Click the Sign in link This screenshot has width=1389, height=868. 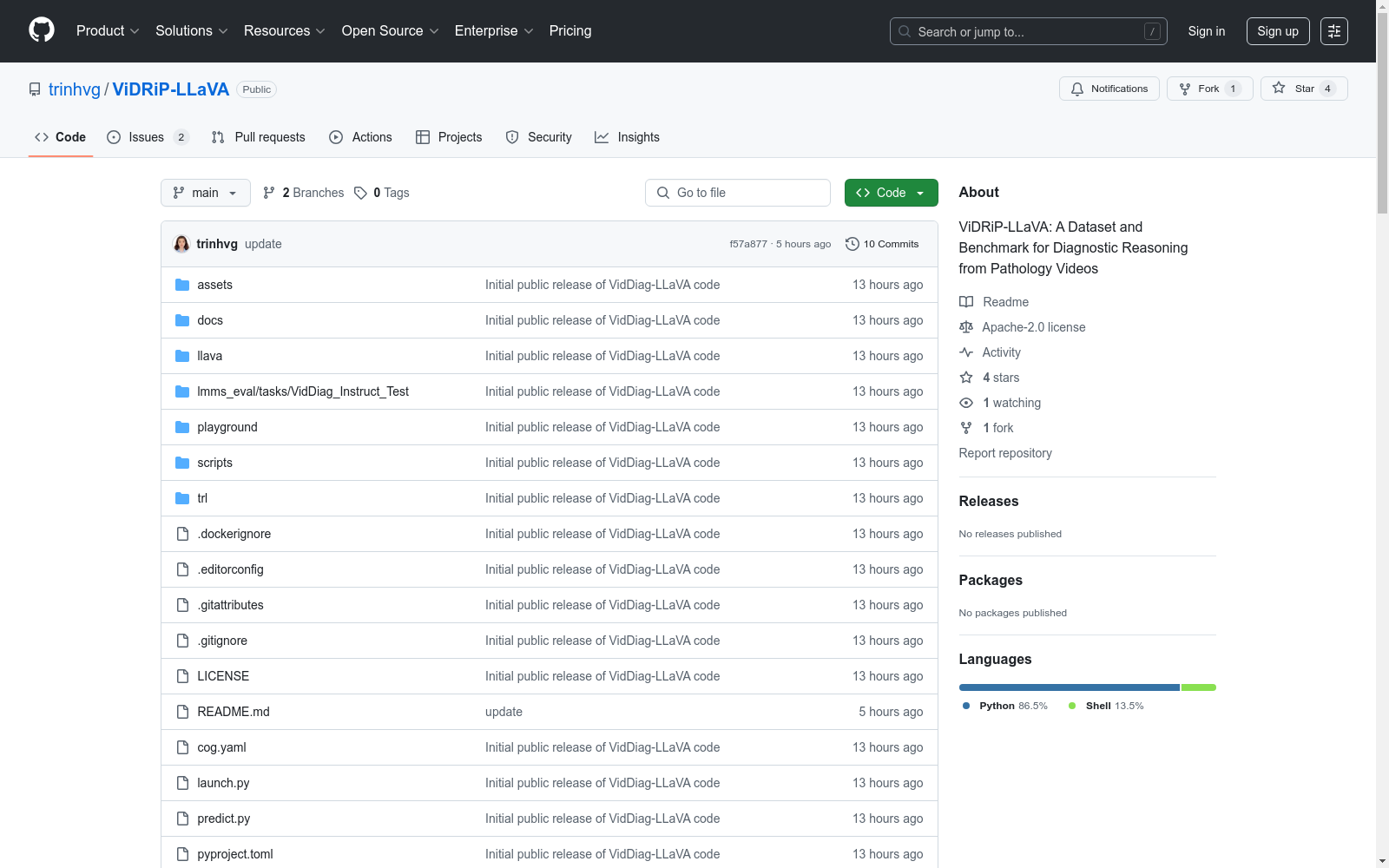coord(1207,31)
